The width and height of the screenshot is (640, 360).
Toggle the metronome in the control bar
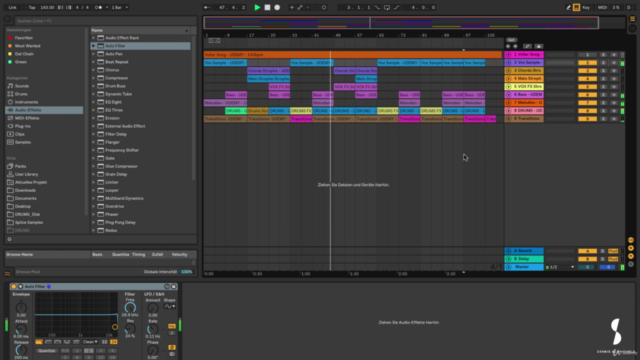98,7
